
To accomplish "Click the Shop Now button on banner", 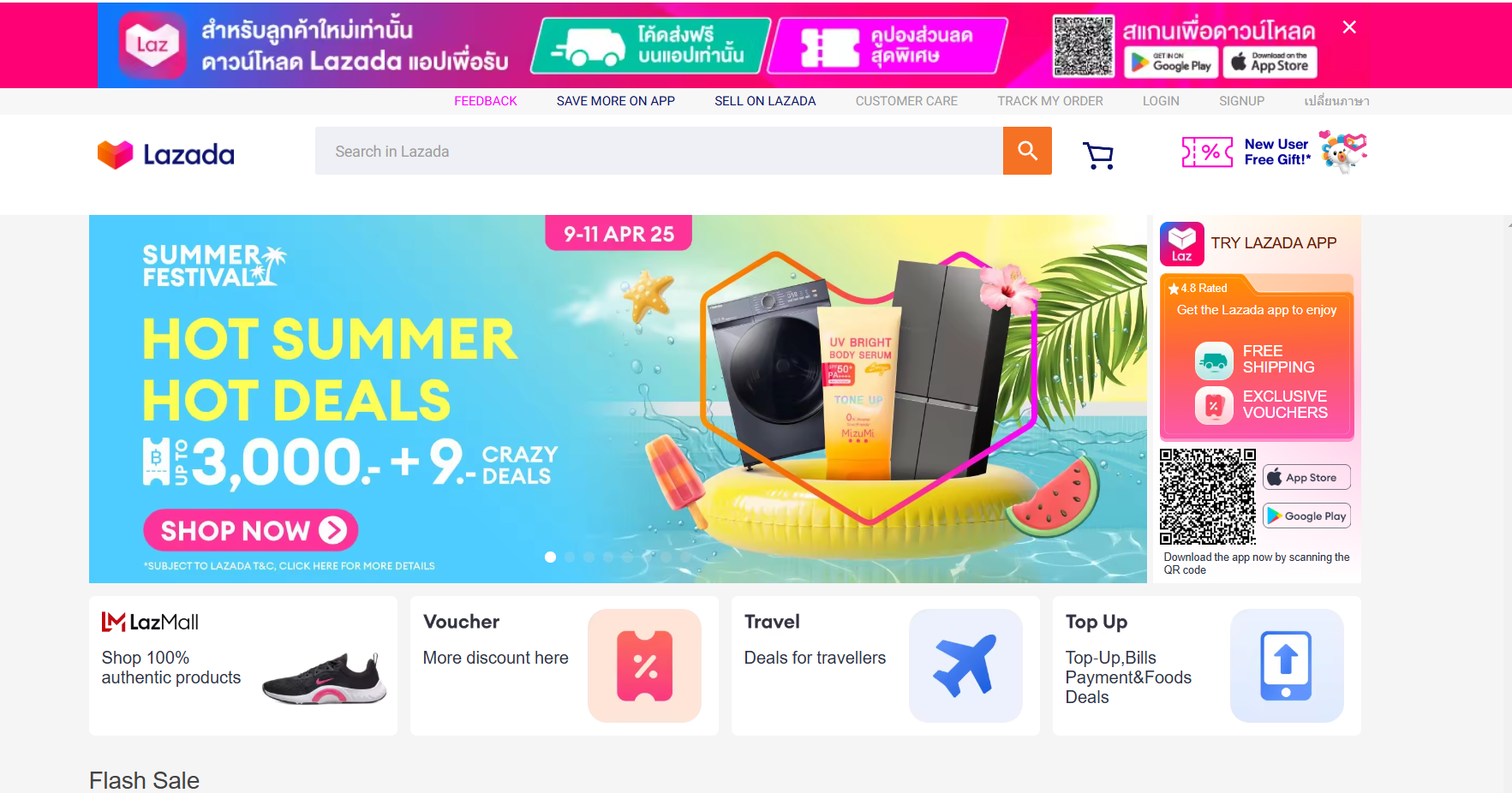I will pyautogui.click(x=250, y=531).
